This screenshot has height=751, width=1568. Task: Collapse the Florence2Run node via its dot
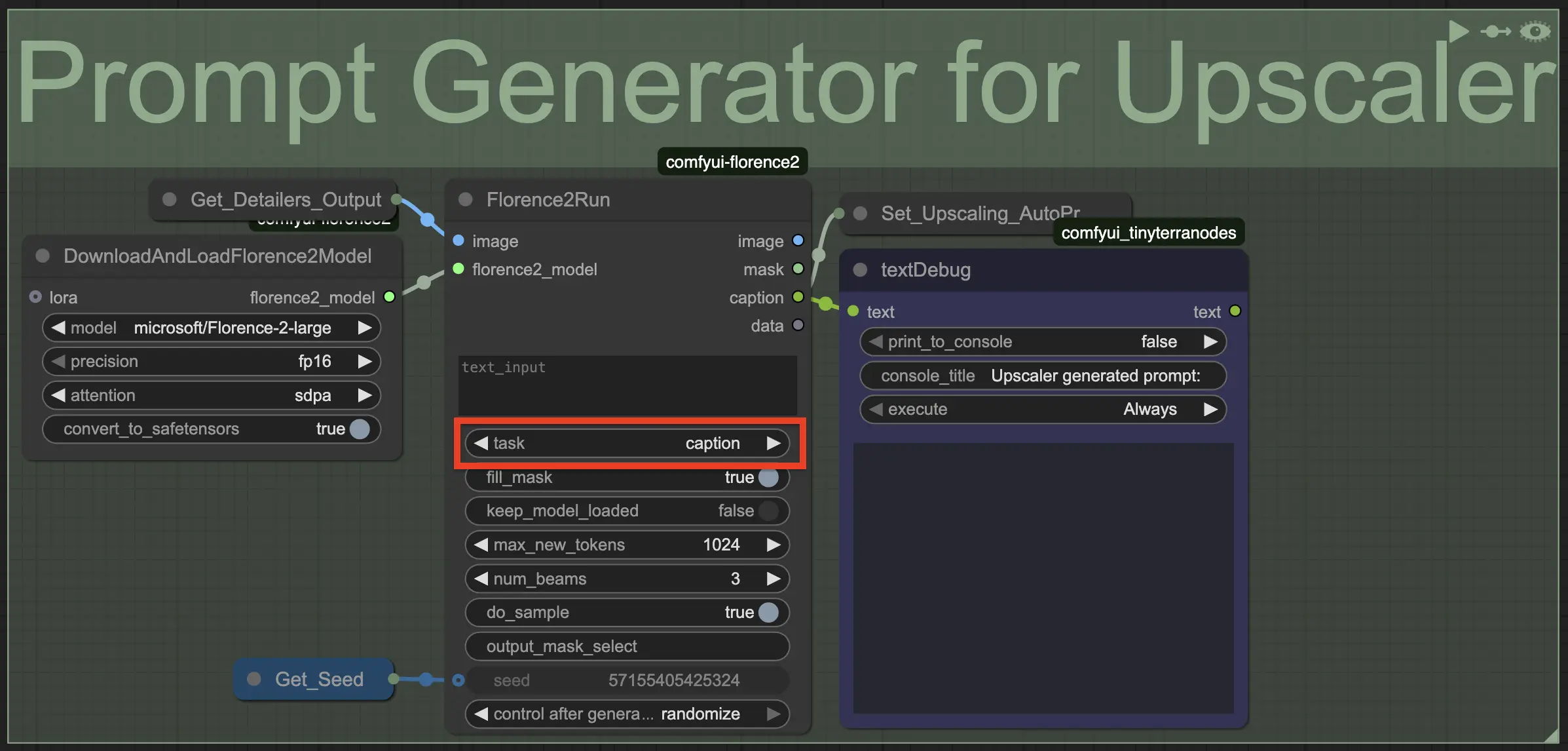[x=466, y=199]
